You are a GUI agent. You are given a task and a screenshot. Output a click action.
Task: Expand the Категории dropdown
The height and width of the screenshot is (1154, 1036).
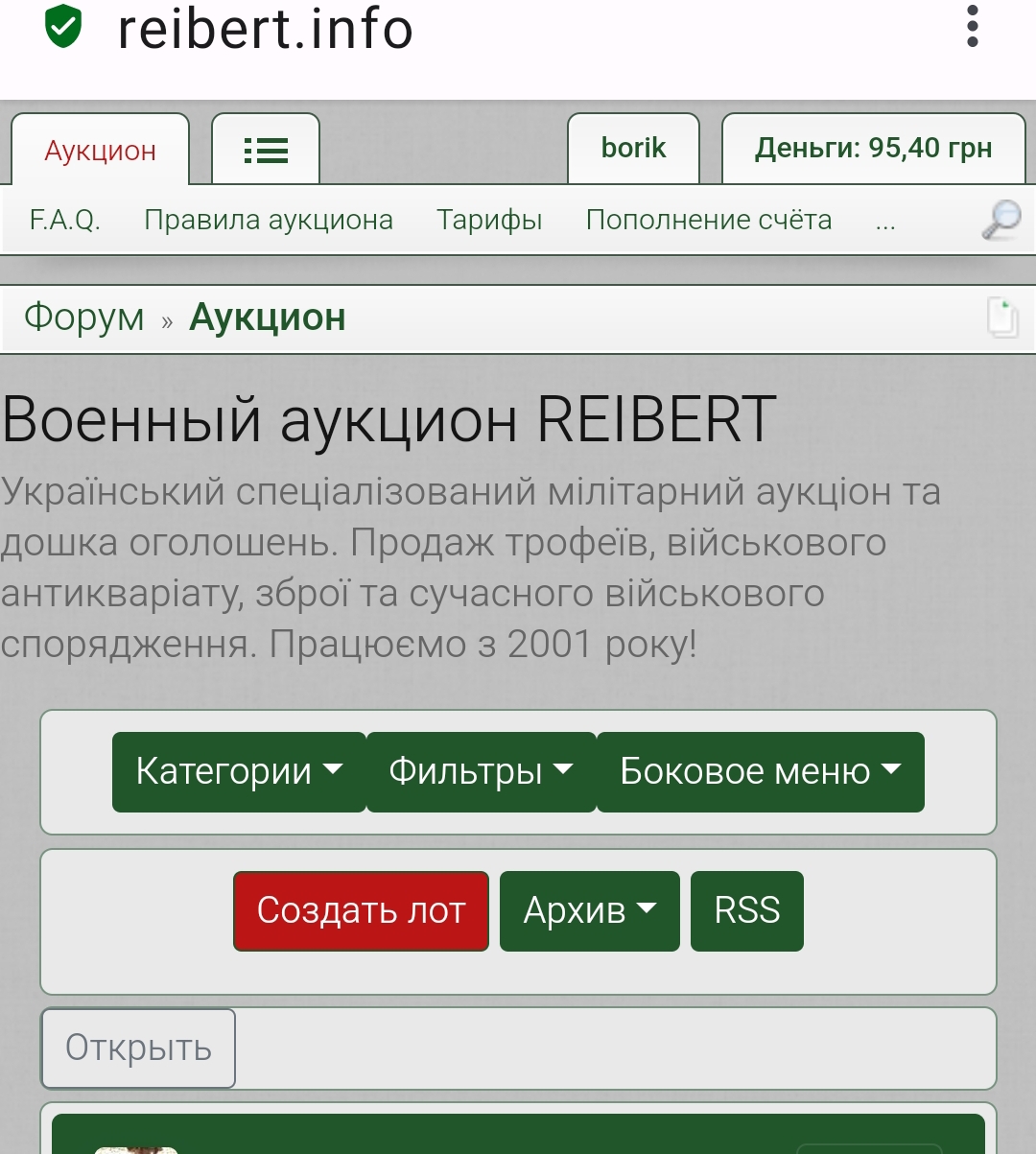(239, 771)
